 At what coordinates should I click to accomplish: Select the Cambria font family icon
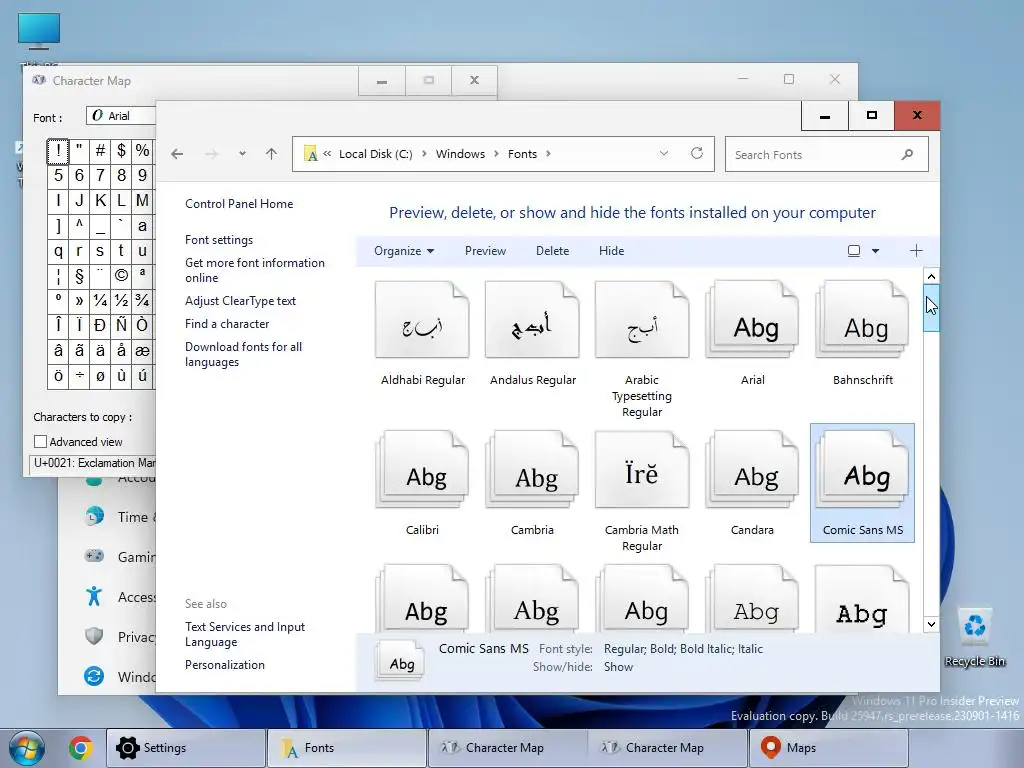pos(532,470)
